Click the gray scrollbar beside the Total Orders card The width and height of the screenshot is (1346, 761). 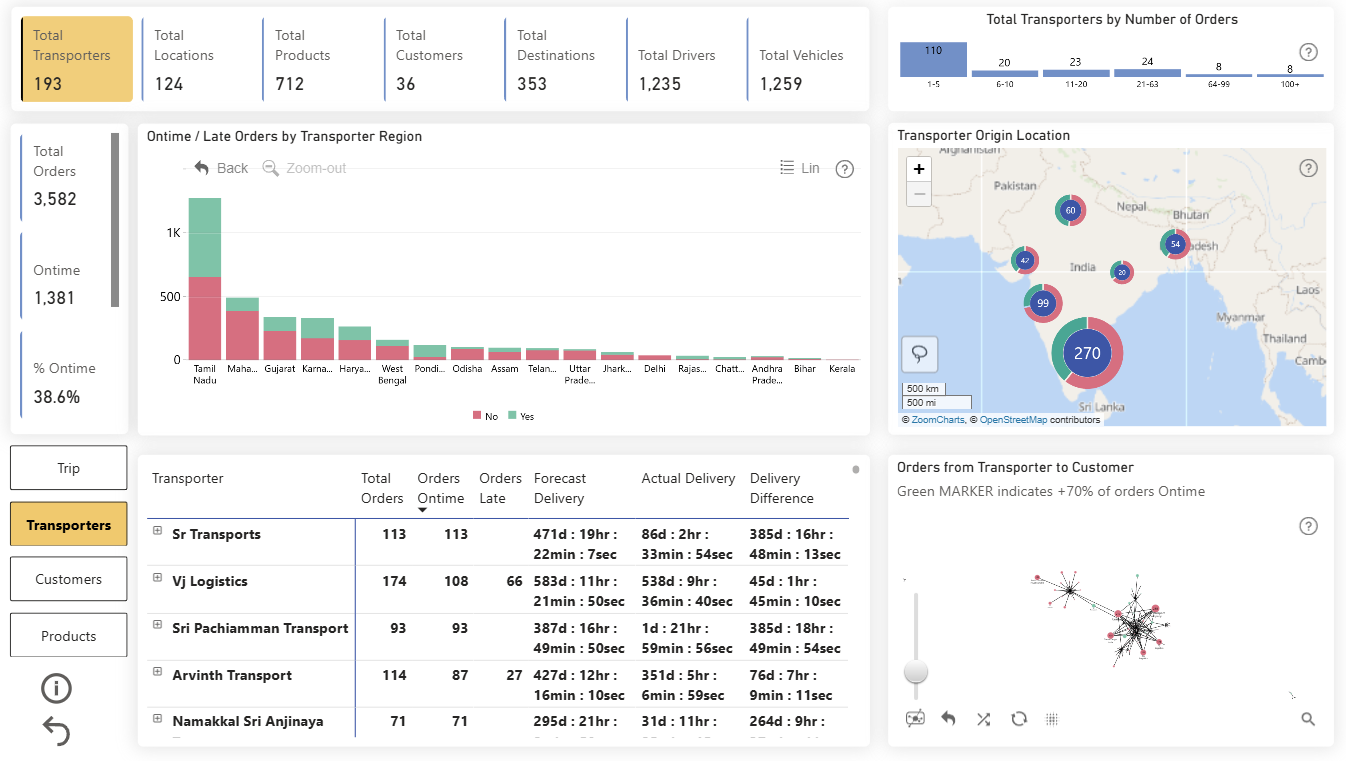[x=115, y=220]
